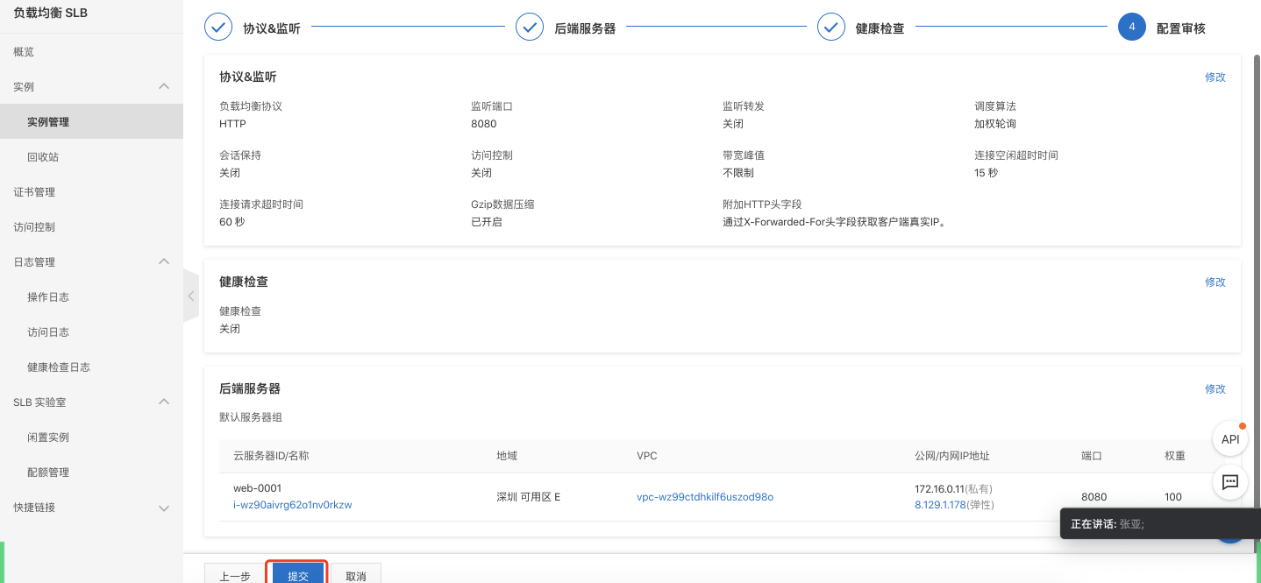Image resolution: width=1261 pixels, height=583 pixels.
Task: Collapse the SLB 实验室 section
Action: coord(163,401)
